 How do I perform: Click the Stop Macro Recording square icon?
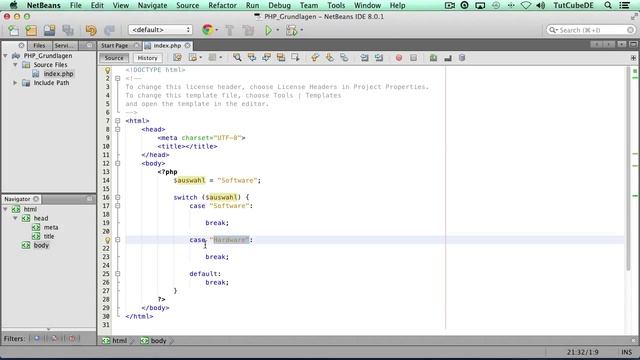413,58
